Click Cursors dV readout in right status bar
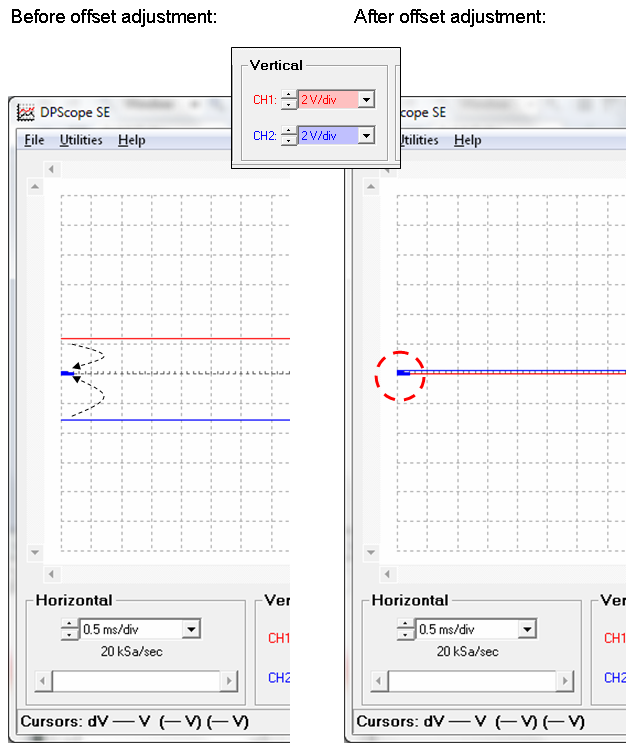The width and height of the screenshot is (626, 743). (471, 722)
